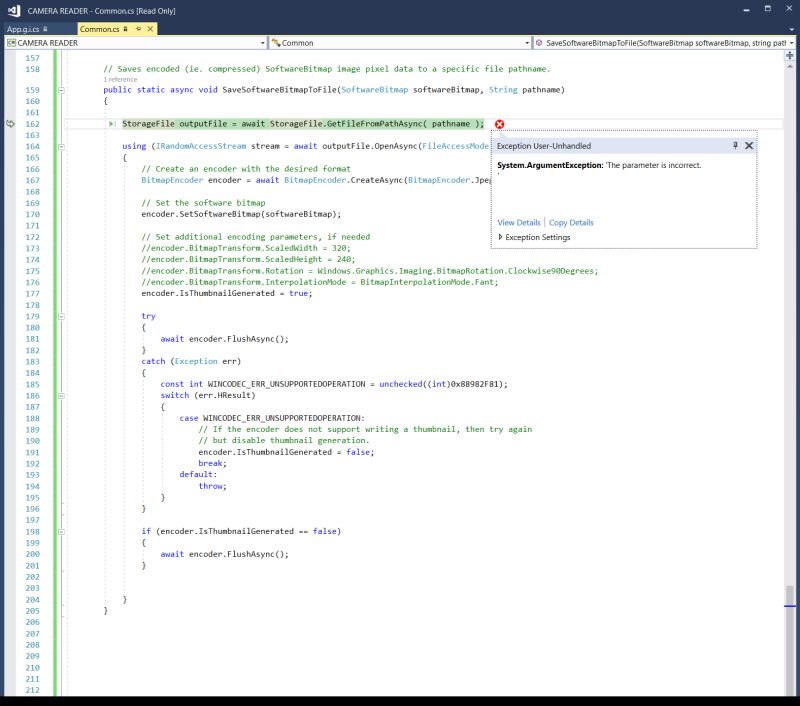Click Copy Details in the exception popup
Image resolution: width=800 pixels, height=706 pixels.
point(570,222)
